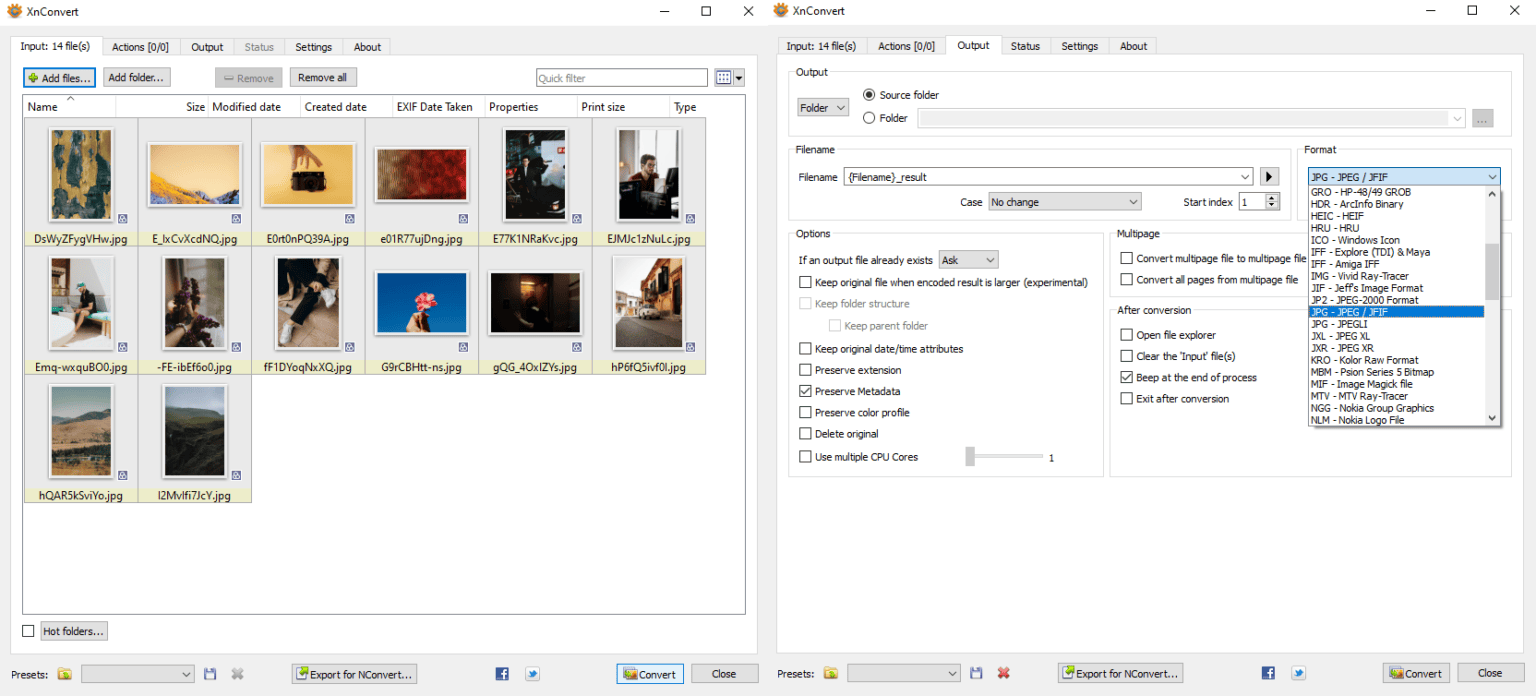Click info badge on hQAR5kSviYo.jpg thumbnail
This screenshot has height=696, width=1536.
(123, 475)
